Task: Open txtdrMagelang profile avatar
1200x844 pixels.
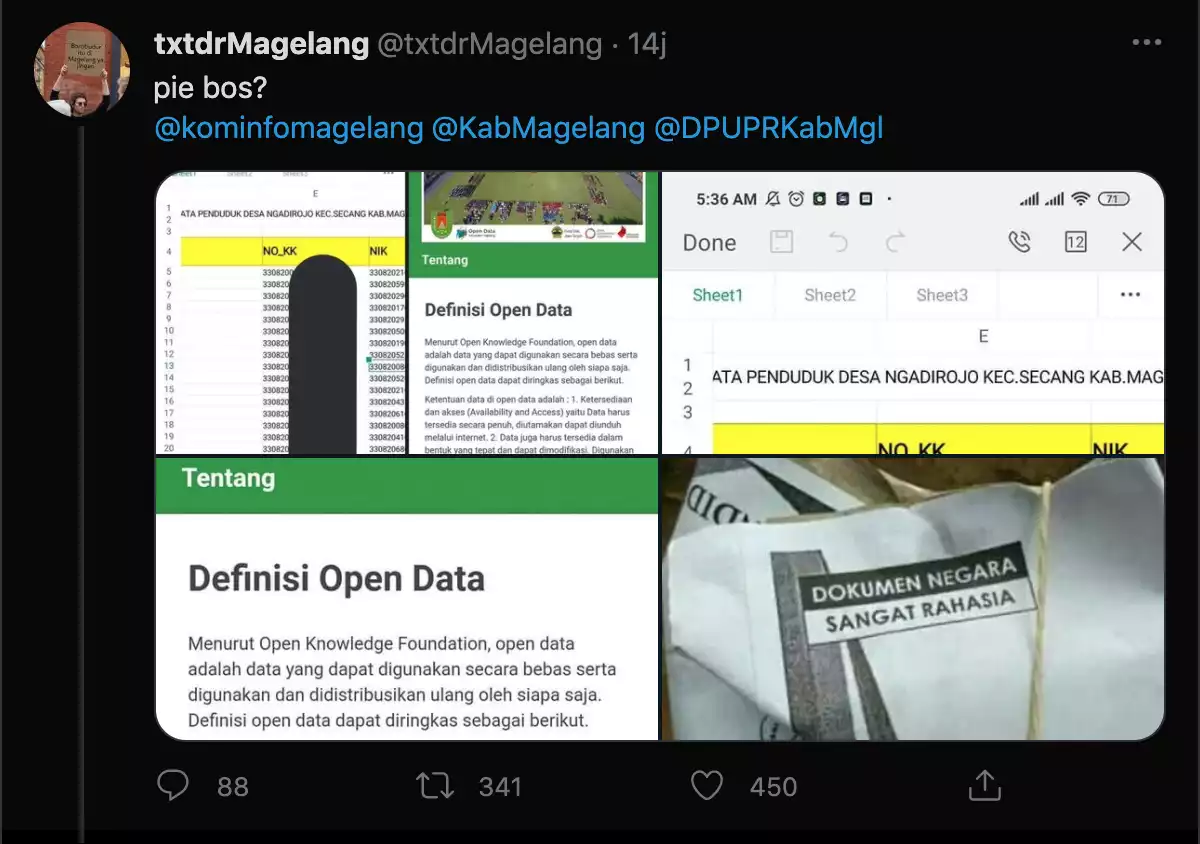Action: 83,69
